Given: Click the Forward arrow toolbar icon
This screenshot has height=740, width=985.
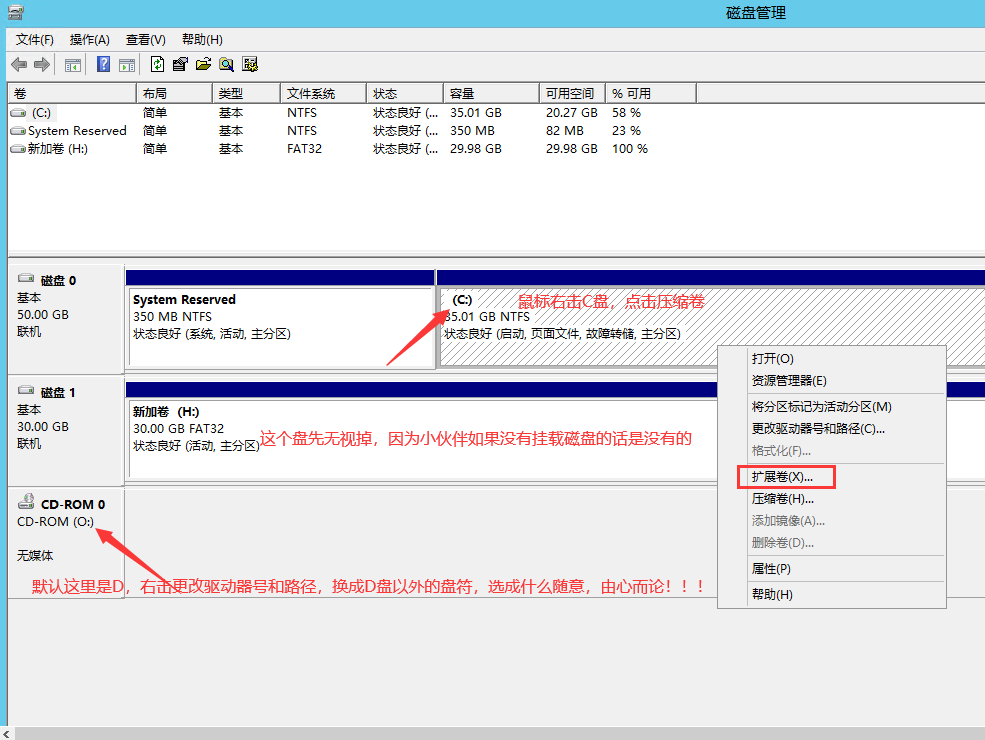Looking at the screenshot, I should click(42, 65).
